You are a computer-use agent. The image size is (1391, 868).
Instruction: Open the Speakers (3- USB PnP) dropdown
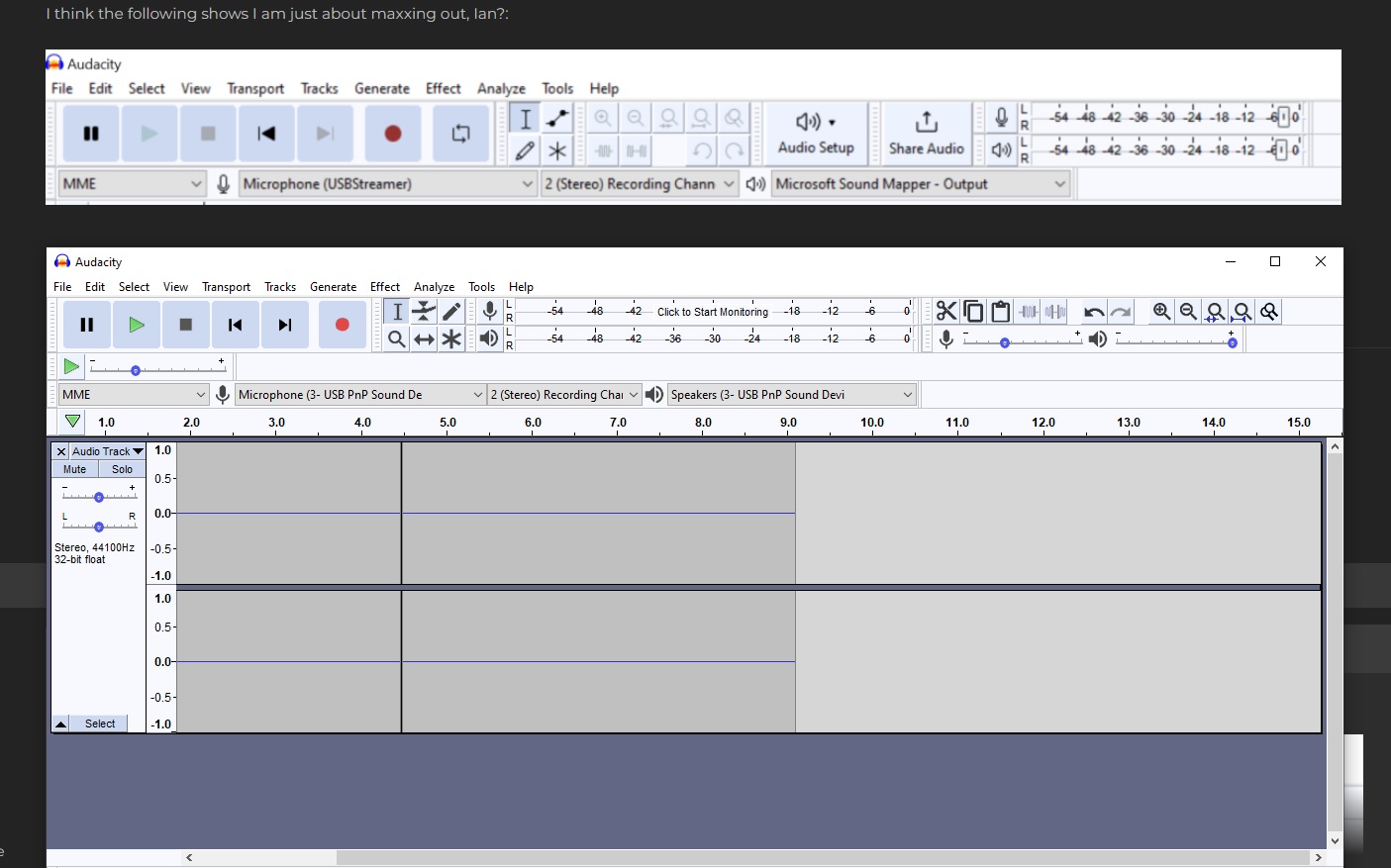tap(792, 395)
